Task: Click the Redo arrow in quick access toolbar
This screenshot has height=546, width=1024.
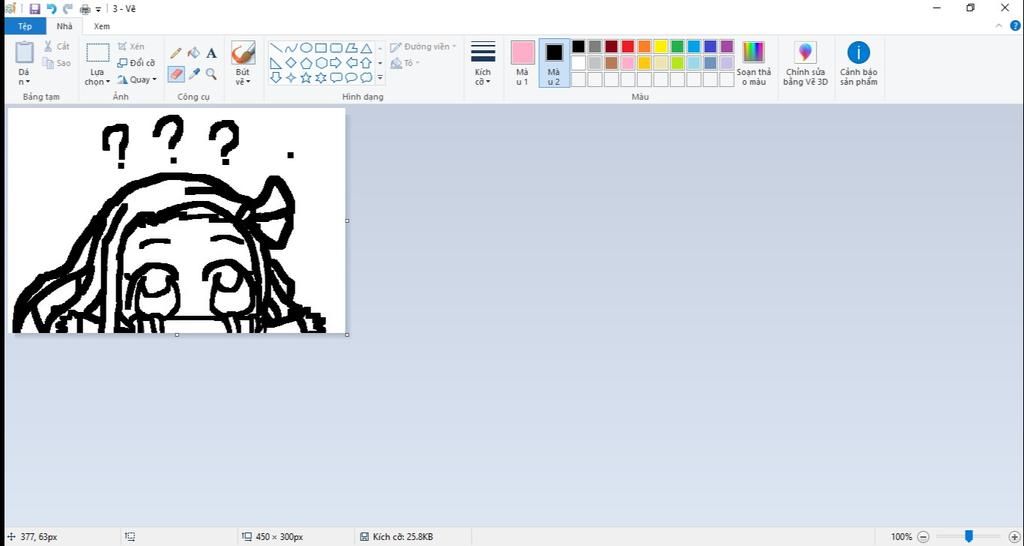Action: [x=68, y=8]
